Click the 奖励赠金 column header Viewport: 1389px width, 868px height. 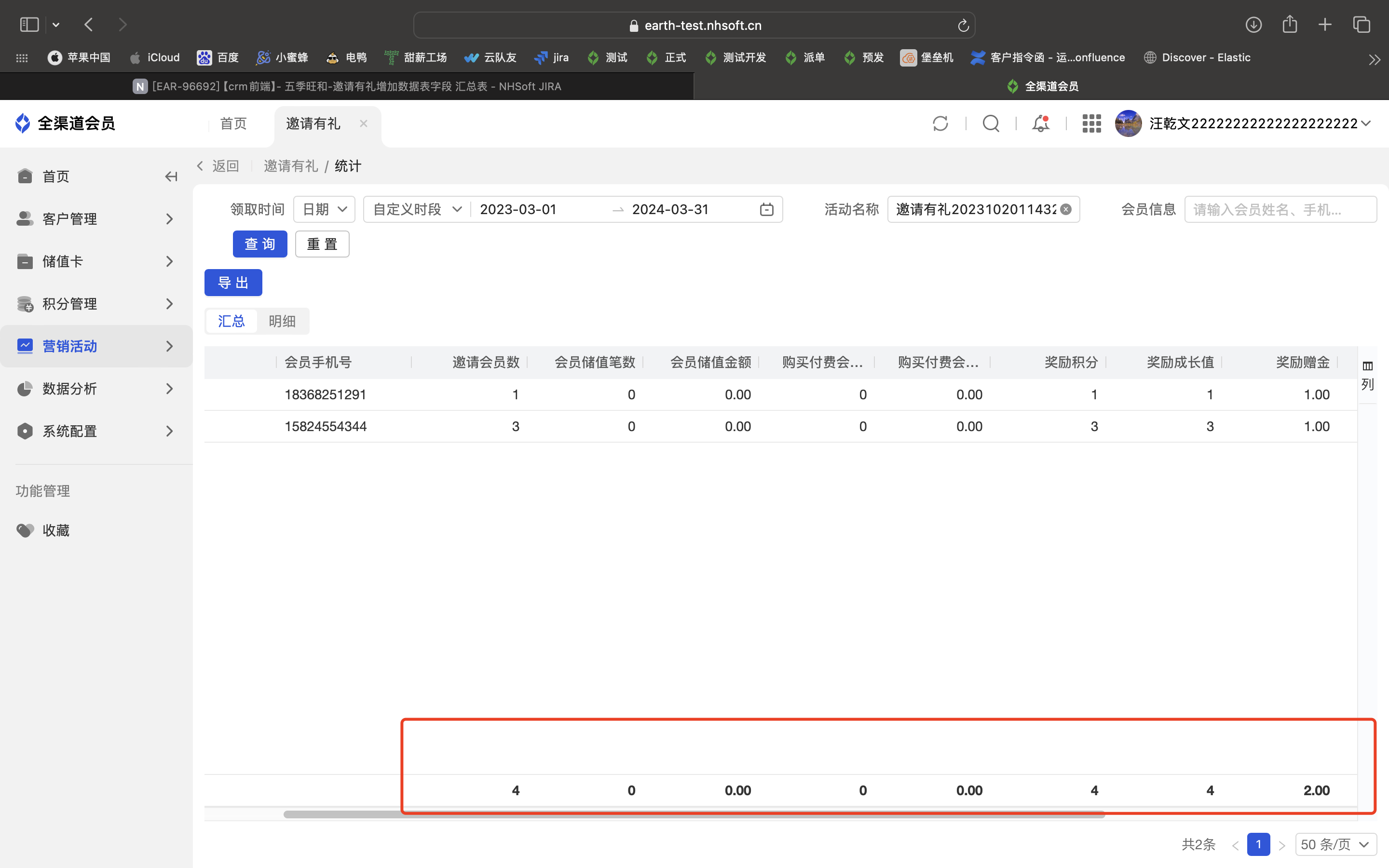(1302, 362)
